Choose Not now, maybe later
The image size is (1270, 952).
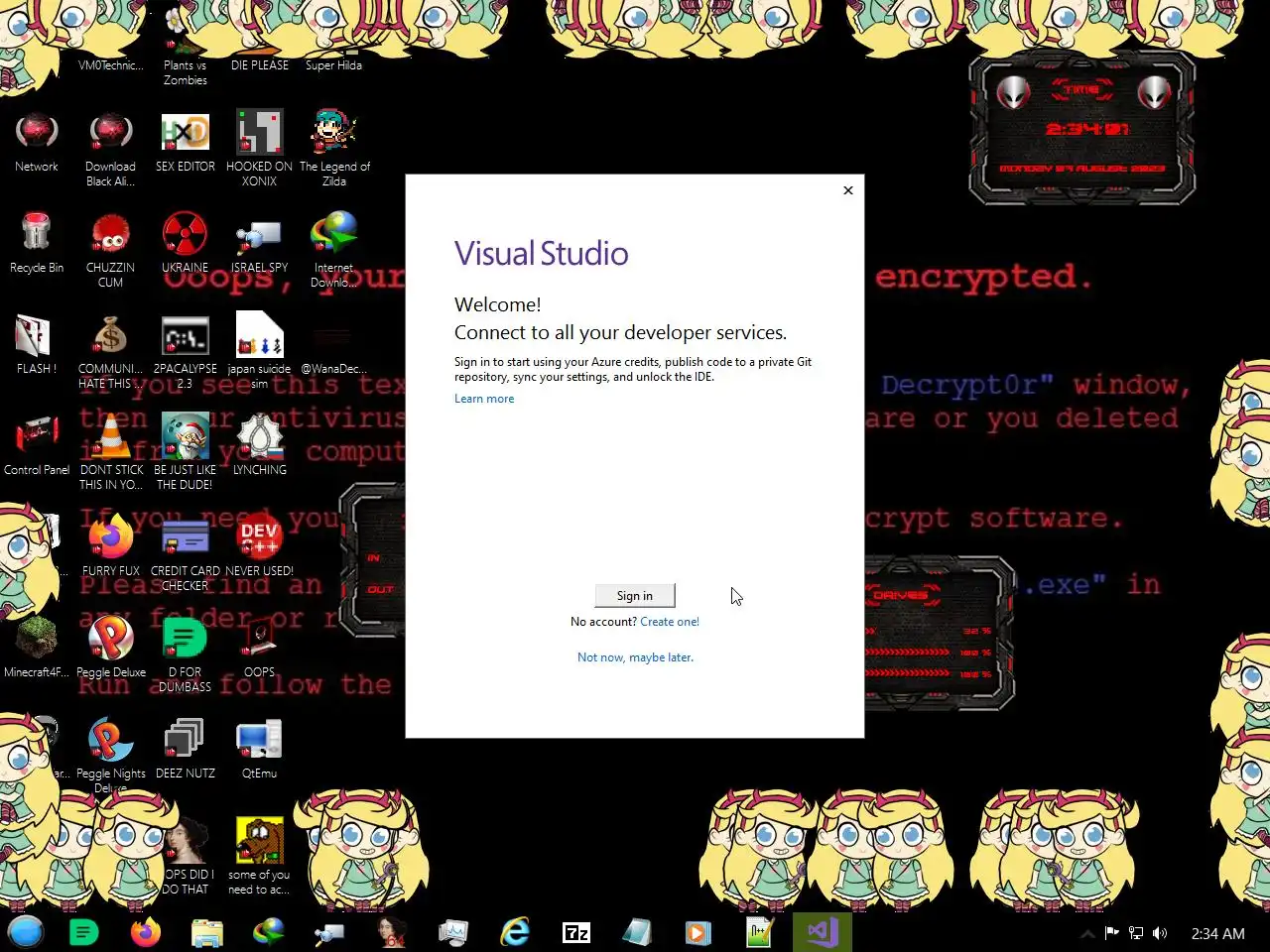point(635,657)
